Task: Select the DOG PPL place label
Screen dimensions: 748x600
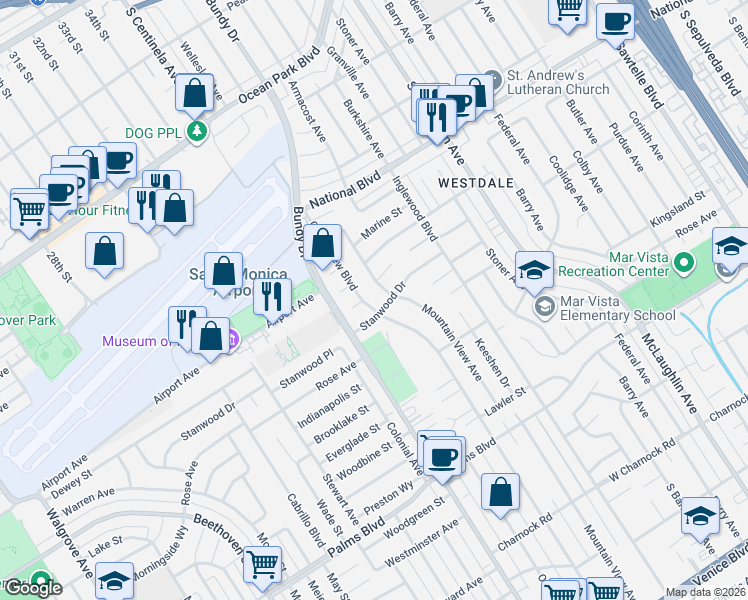Action: point(154,133)
